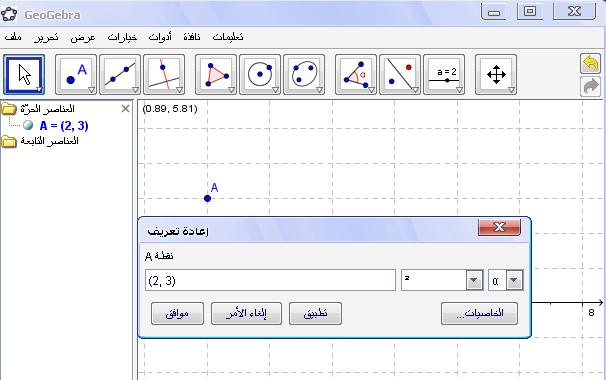Close the algebra view panel

[125, 109]
